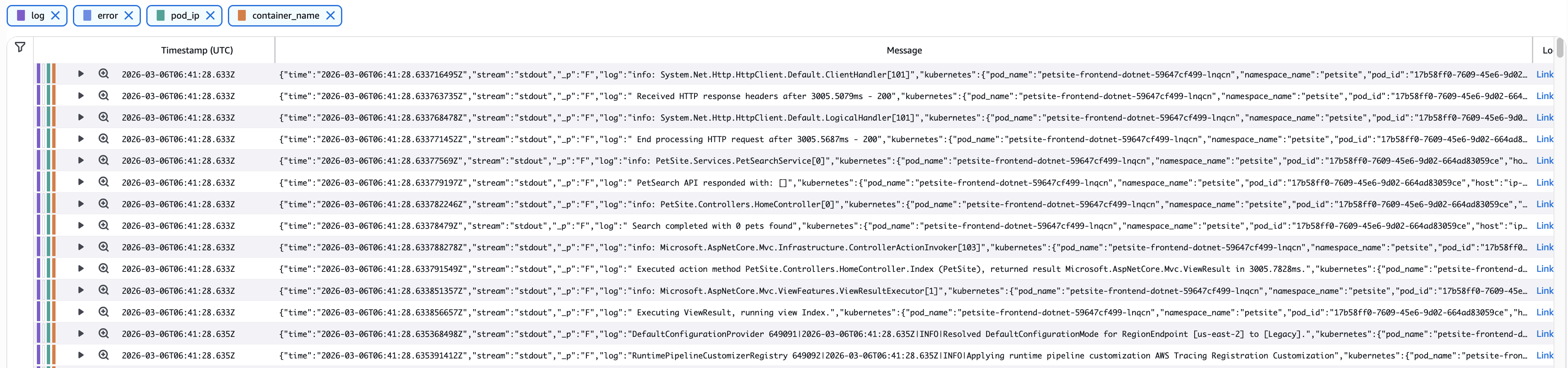This screenshot has height=368, width=1568.
Task: Open the Link for the first log row
Action: [x=1544, y=74]
